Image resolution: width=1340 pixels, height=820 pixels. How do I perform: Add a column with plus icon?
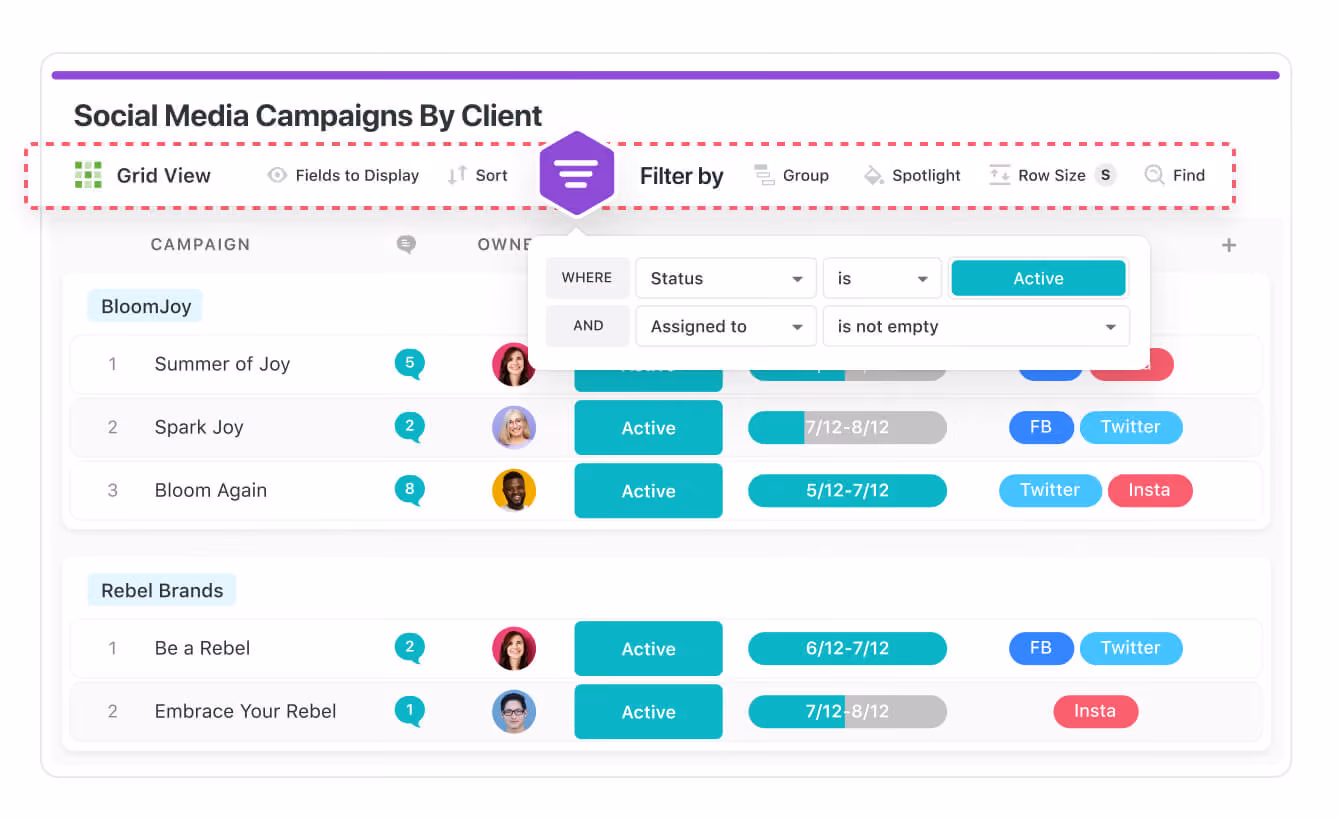(1229, 245)
